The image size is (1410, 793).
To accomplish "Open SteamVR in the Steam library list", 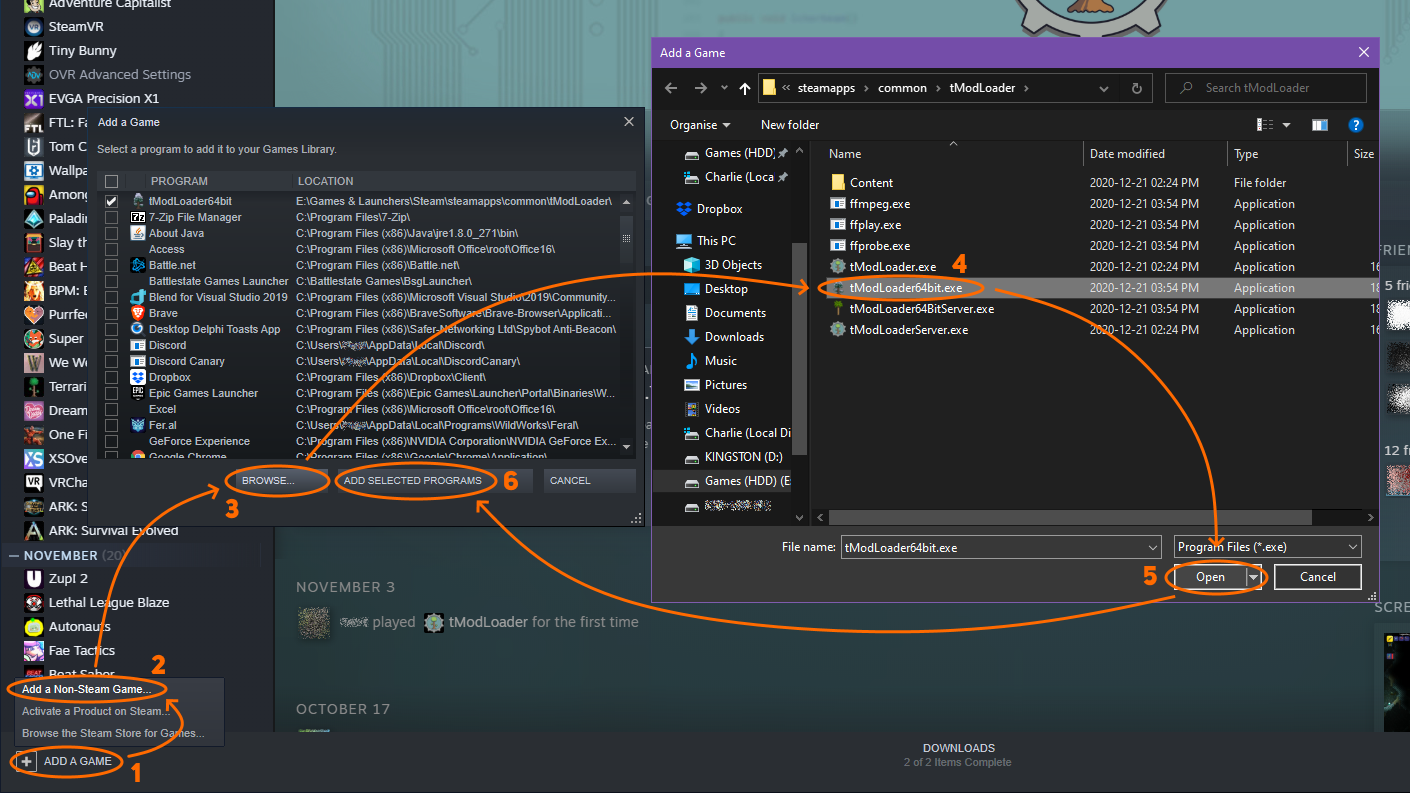I will [x=76, y=26].
